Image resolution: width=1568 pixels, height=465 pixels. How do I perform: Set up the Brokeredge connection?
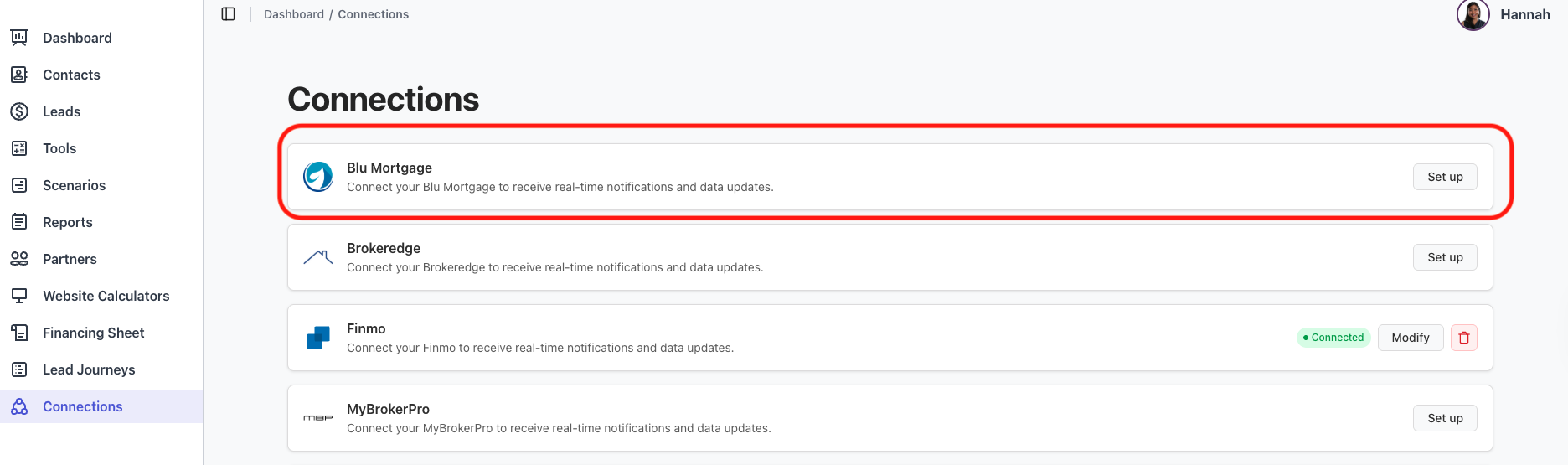coord(1445,257)
